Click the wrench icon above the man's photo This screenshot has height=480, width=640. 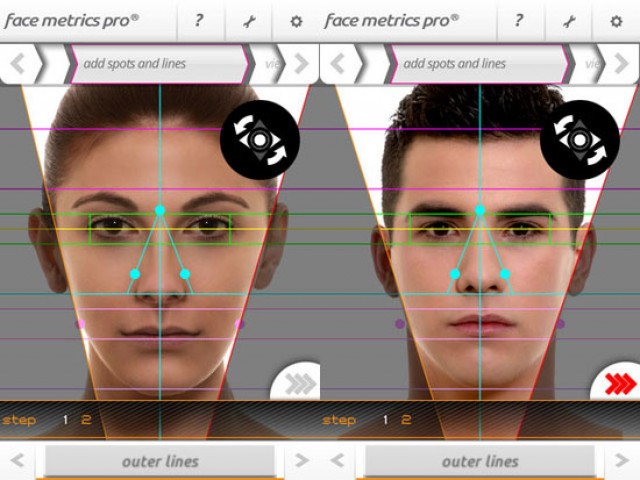pyautogui.click(x=569, y=21)
